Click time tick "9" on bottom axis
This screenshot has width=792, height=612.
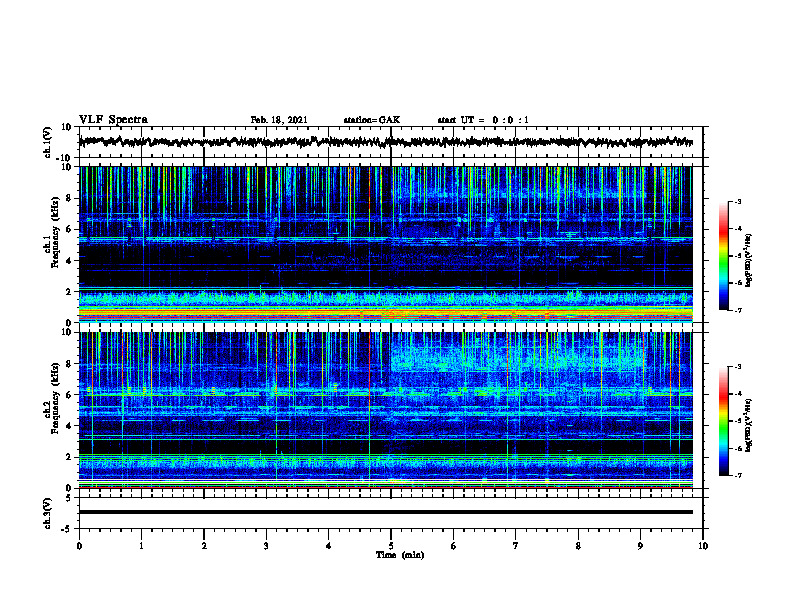[x=640, y=546]
